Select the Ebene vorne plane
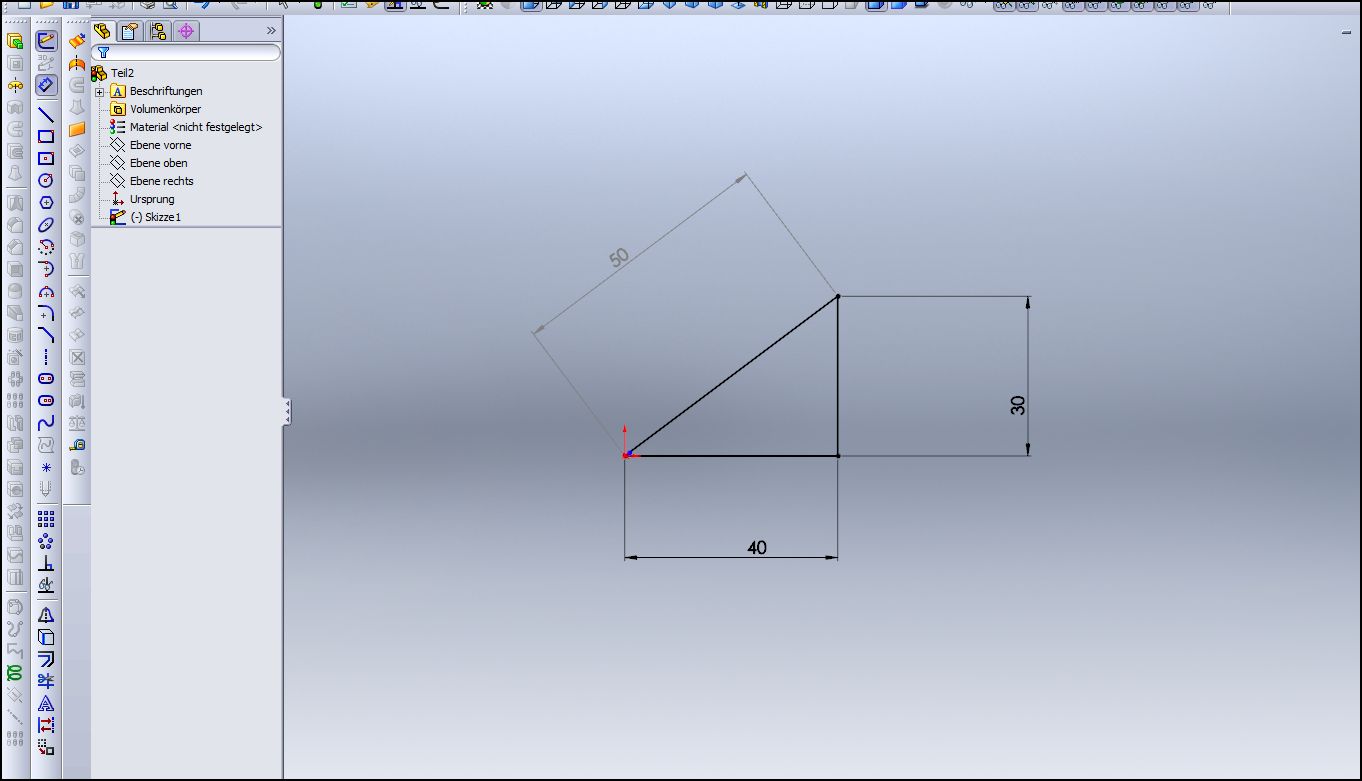1362x781 pixels. point(160,145)
